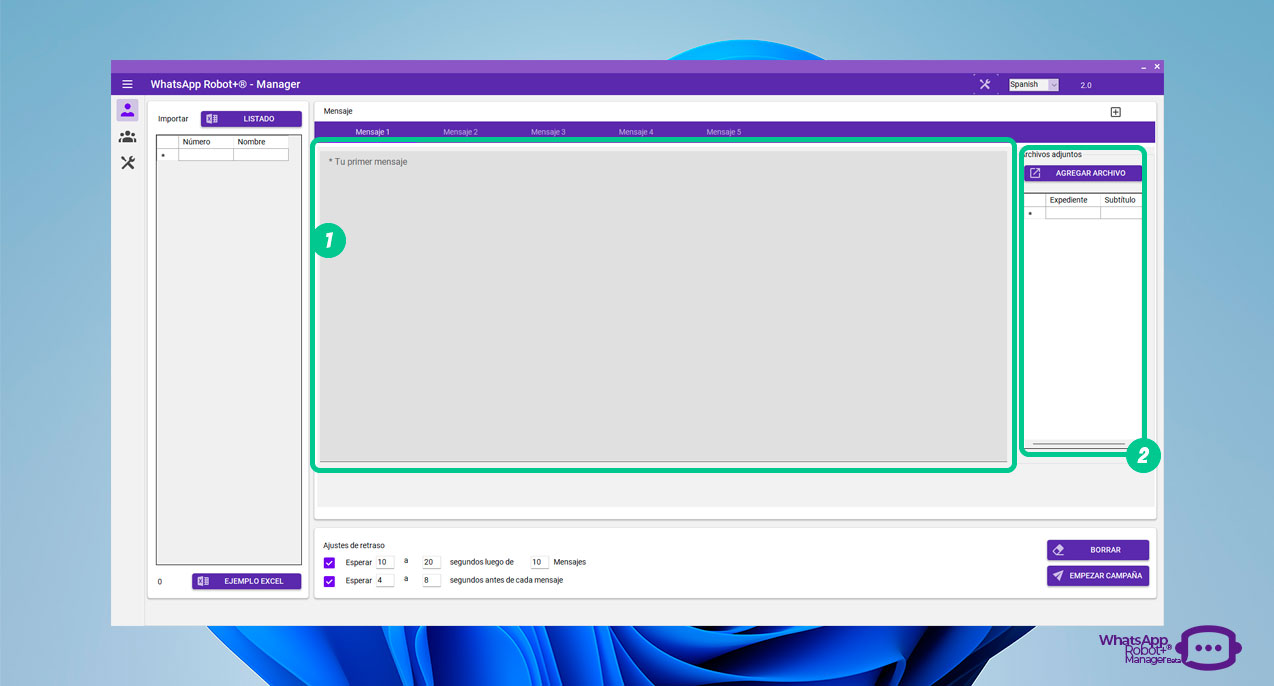Minimize the WhatsApp Robot+ window
This screenshot has width=1274, height=686.
click(x=1144, y=66)
